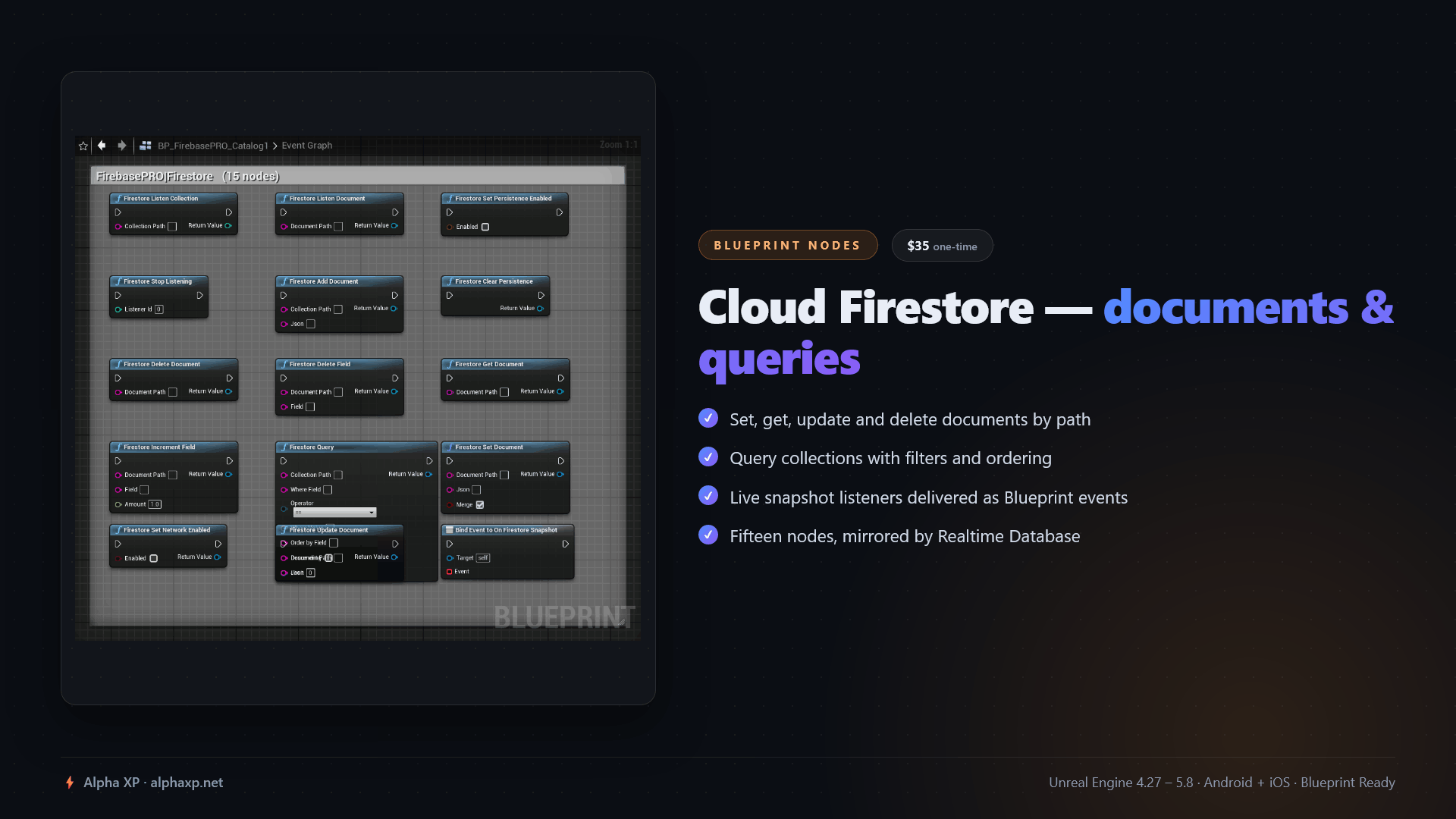The image size is (1456, 819).
Task: Click the exec input pin on Firestore Delete Document
Action: 118,378
